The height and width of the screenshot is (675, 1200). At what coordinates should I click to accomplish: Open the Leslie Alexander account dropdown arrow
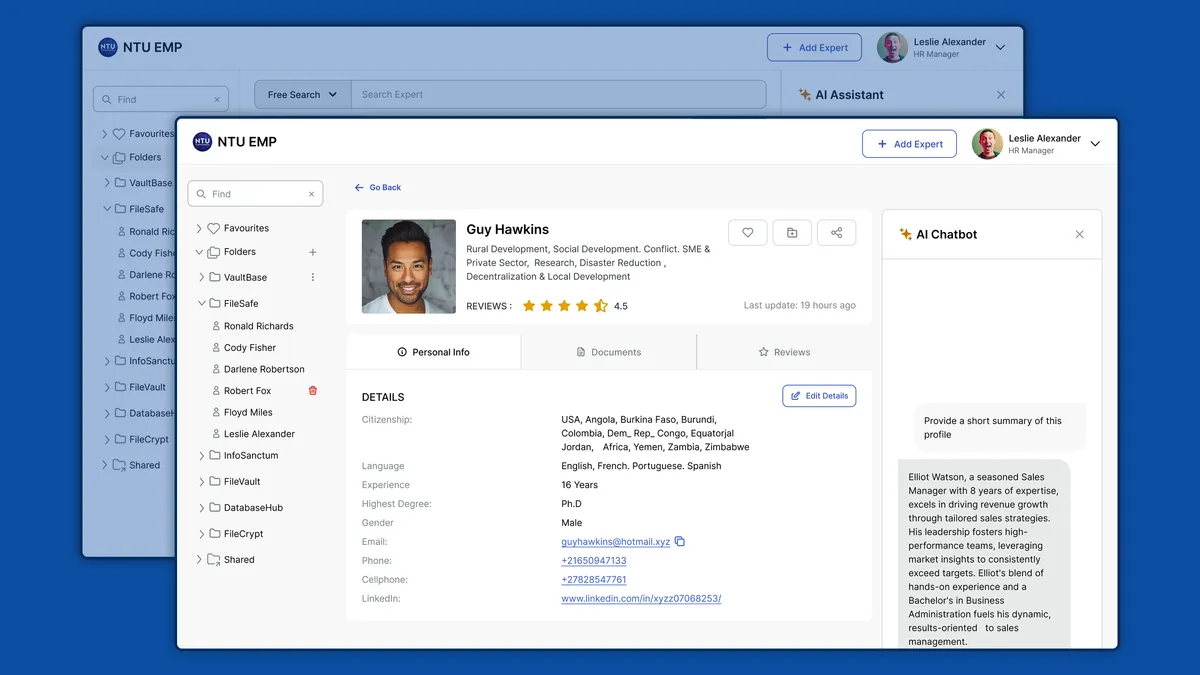(x=1095, y=144)
